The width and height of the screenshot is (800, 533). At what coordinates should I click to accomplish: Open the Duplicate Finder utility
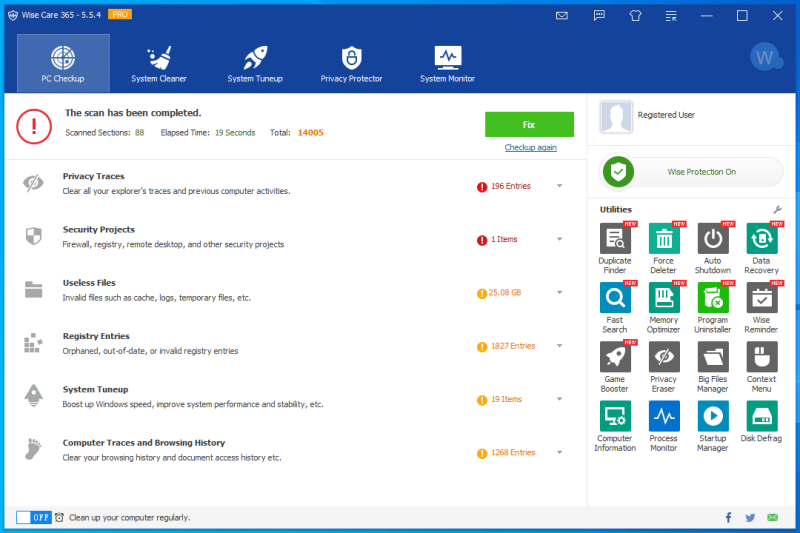pyautogui.click(x=615, y=240)
